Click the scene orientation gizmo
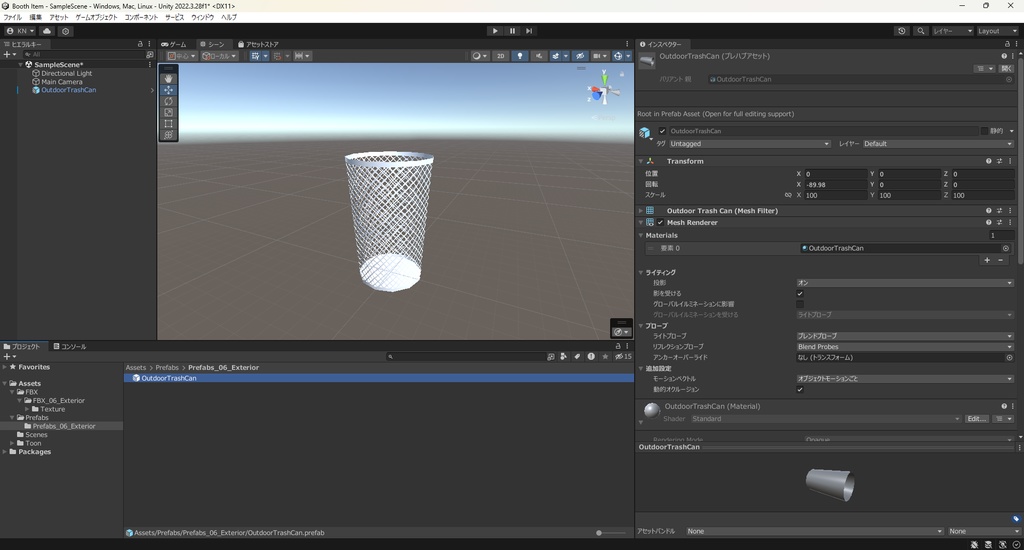Screen dimensions: 1024x550 pyautogui.click(x=604, y=90)
